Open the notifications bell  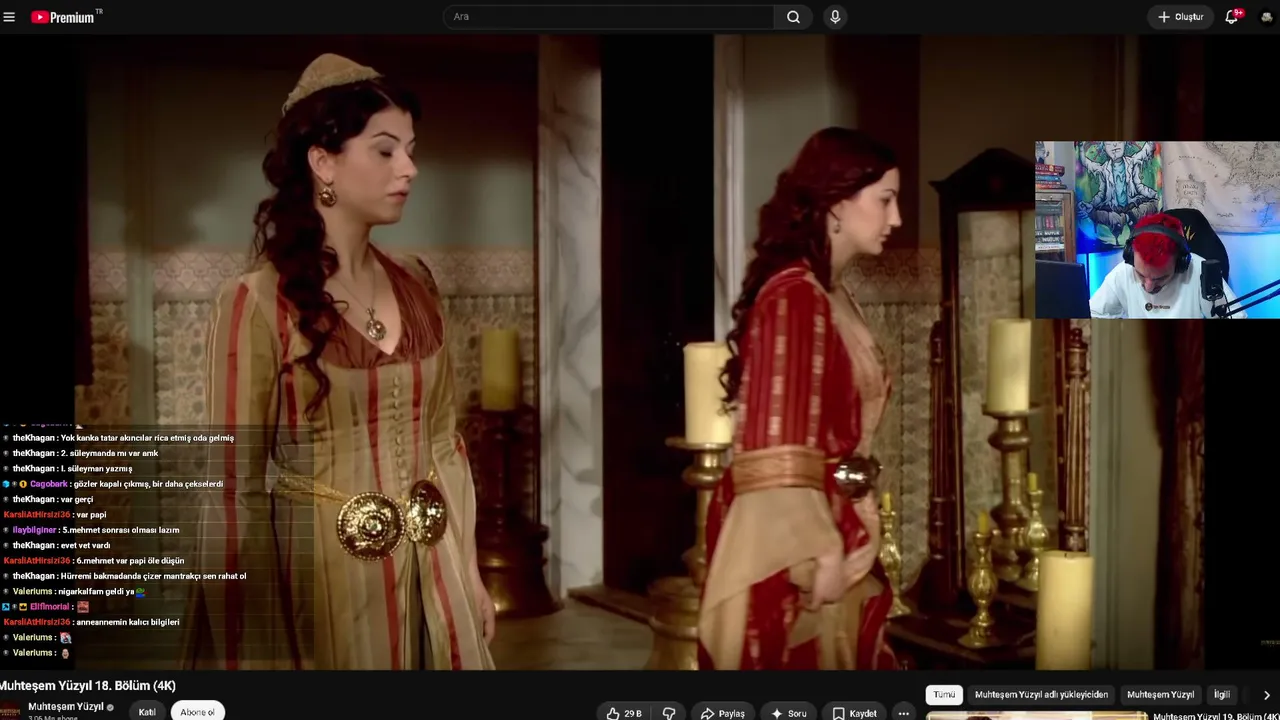click(x=1232, y=17)
